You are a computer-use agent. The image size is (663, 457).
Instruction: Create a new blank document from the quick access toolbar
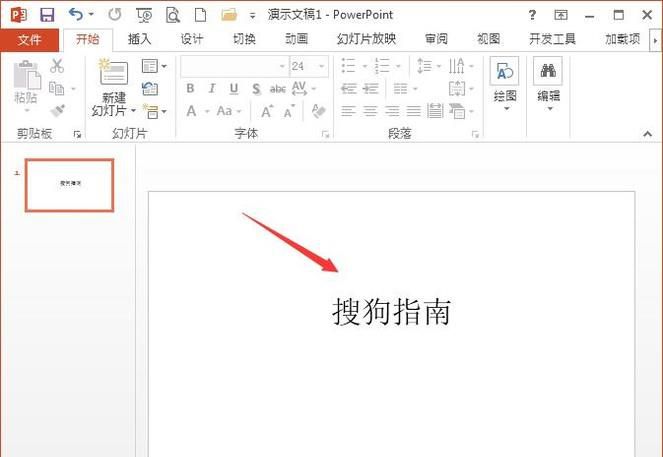pyautogui.click(x=200, y=15)
